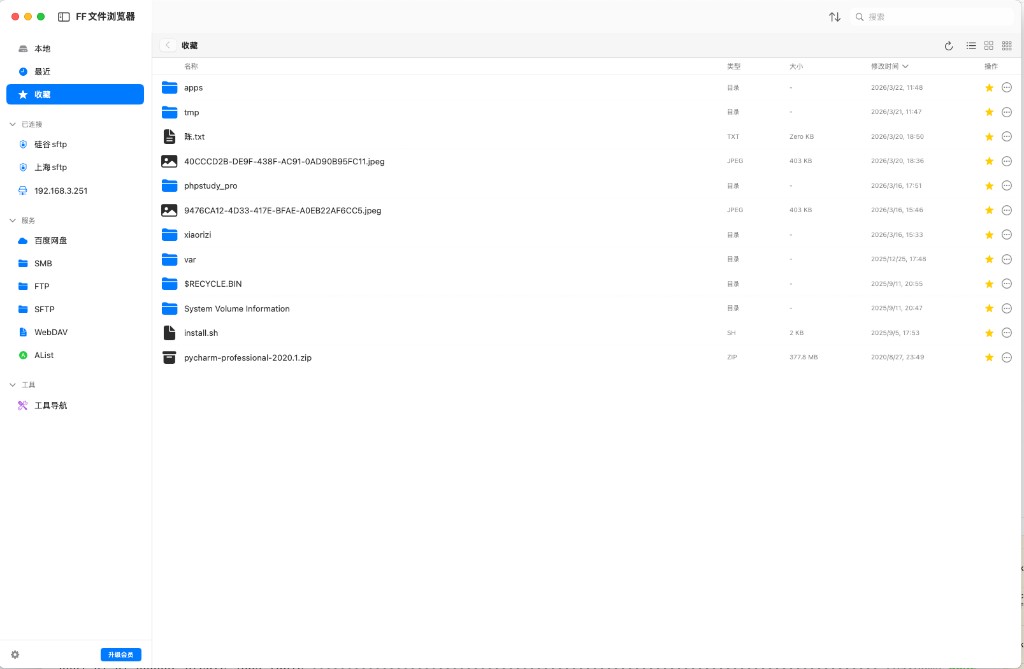Open the transfer queue arrows icon
This screenshot has height=669, width=1024.
834,17
